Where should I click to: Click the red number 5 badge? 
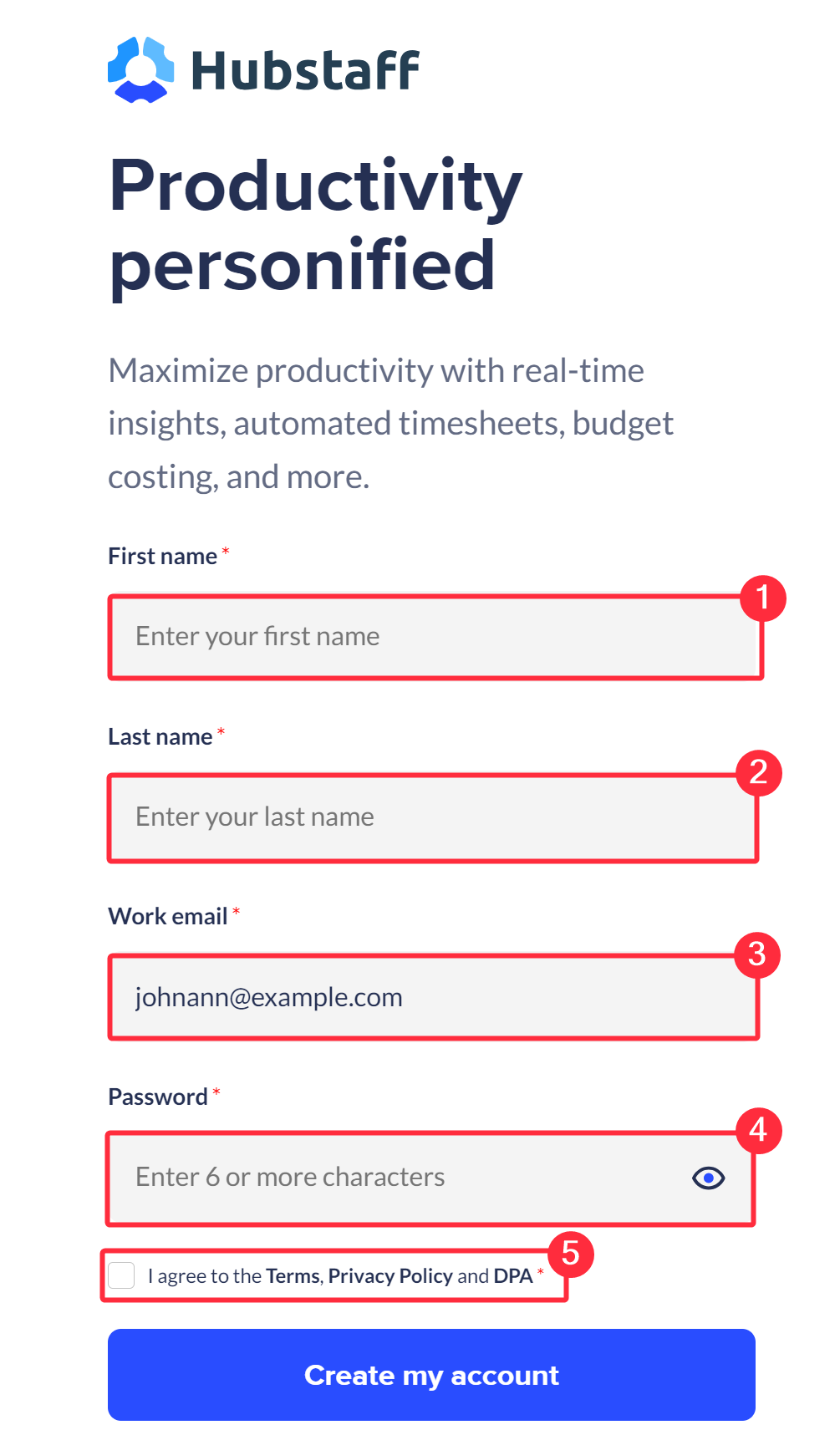tap(571, 1254)
